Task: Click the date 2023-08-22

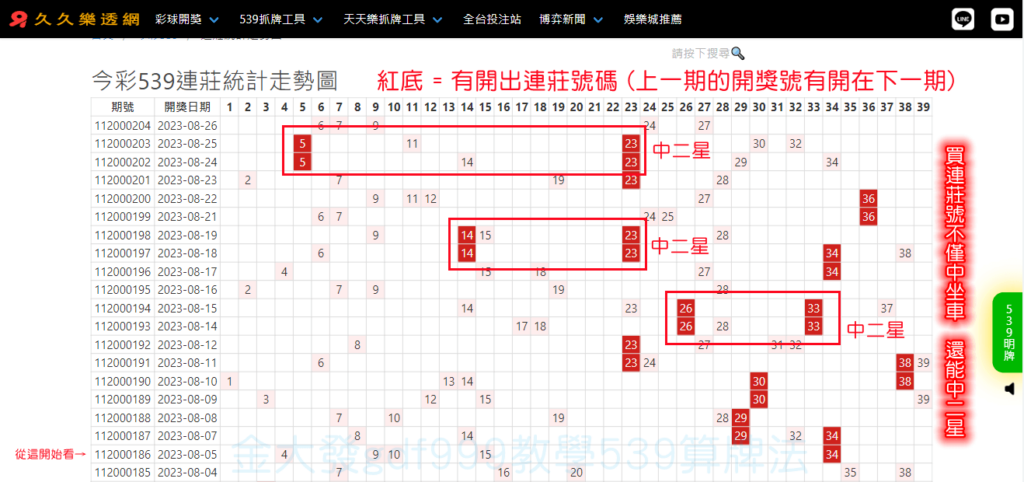Action: tap(187, 198)
